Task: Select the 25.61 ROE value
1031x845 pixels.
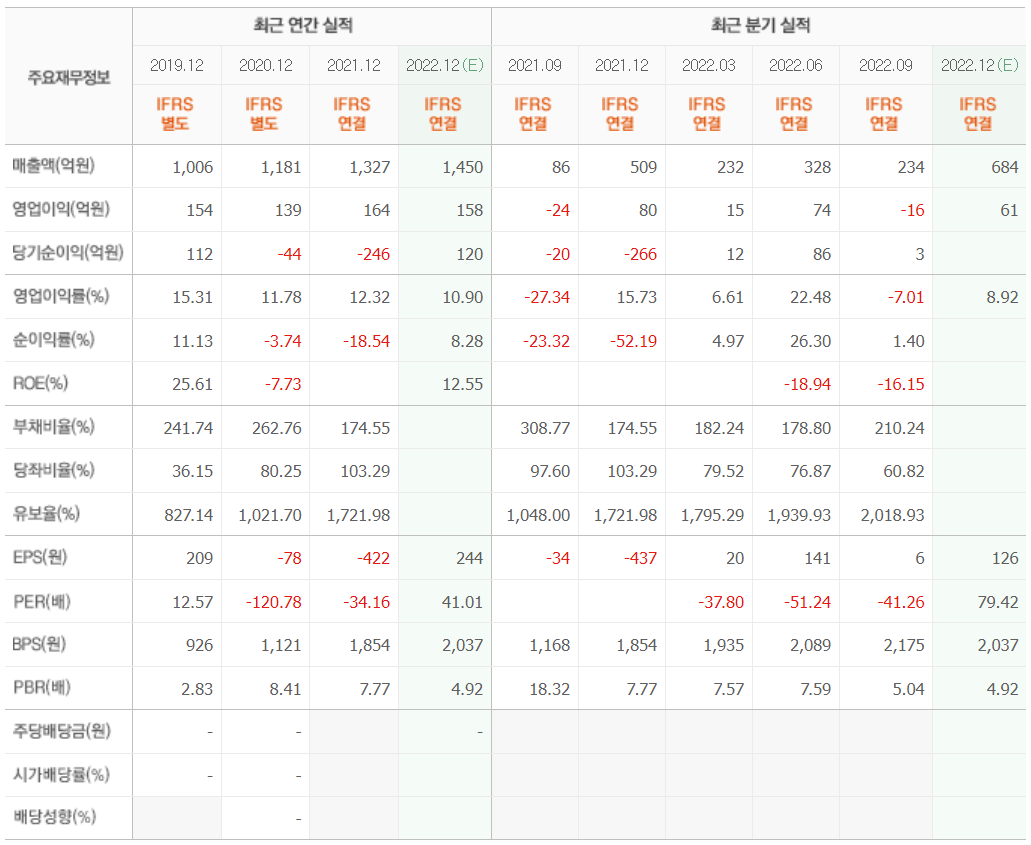Action: point(193,384)
